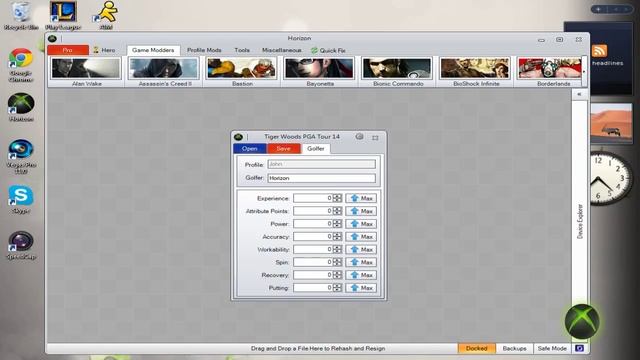Open the Alan Wake game modder thumbnail
The height and width of the screenshot is (360, 640).
point(86,72)
